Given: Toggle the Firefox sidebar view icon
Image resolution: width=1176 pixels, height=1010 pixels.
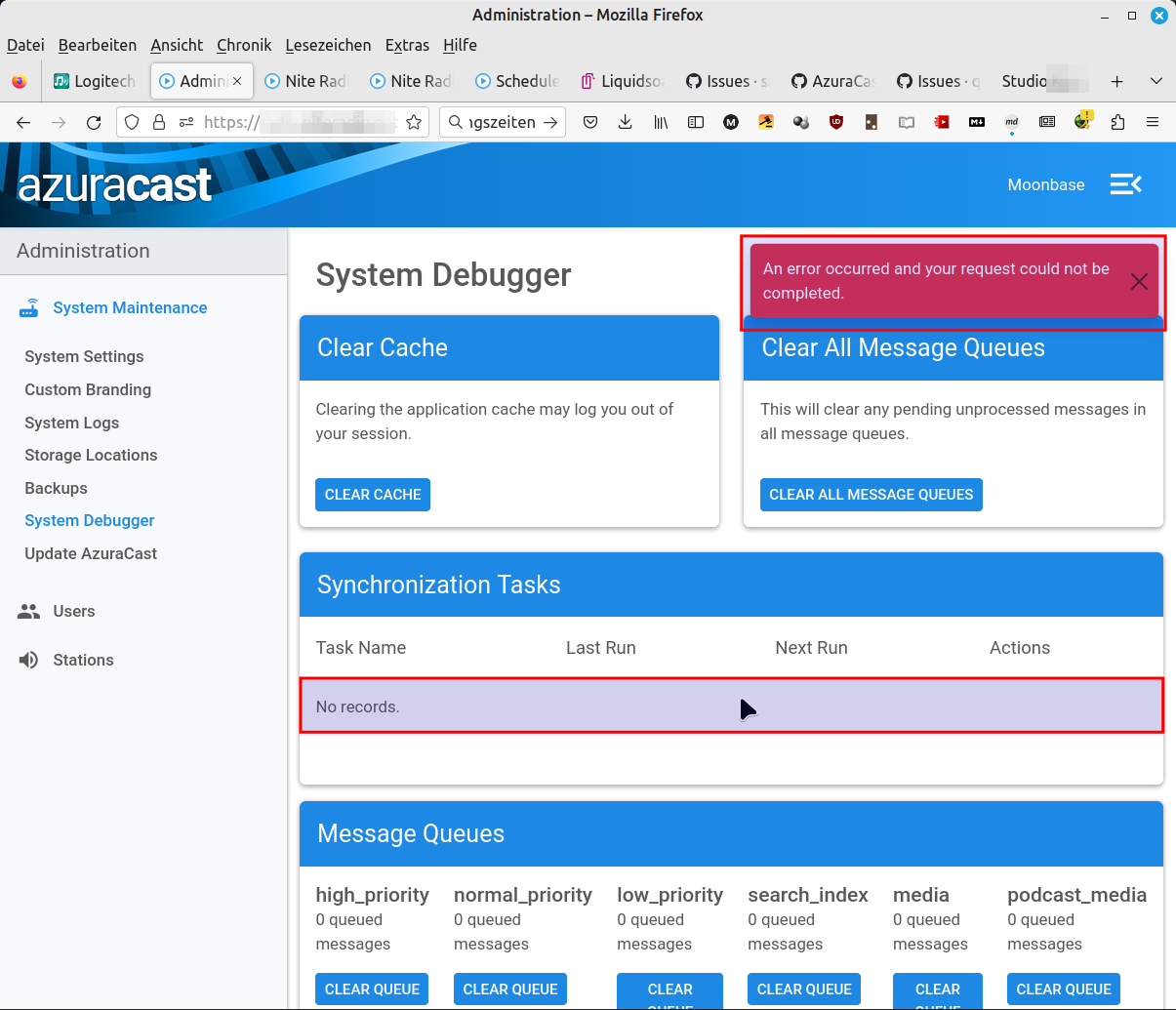Looking at the screenshot, I should (x=695, y=122).
